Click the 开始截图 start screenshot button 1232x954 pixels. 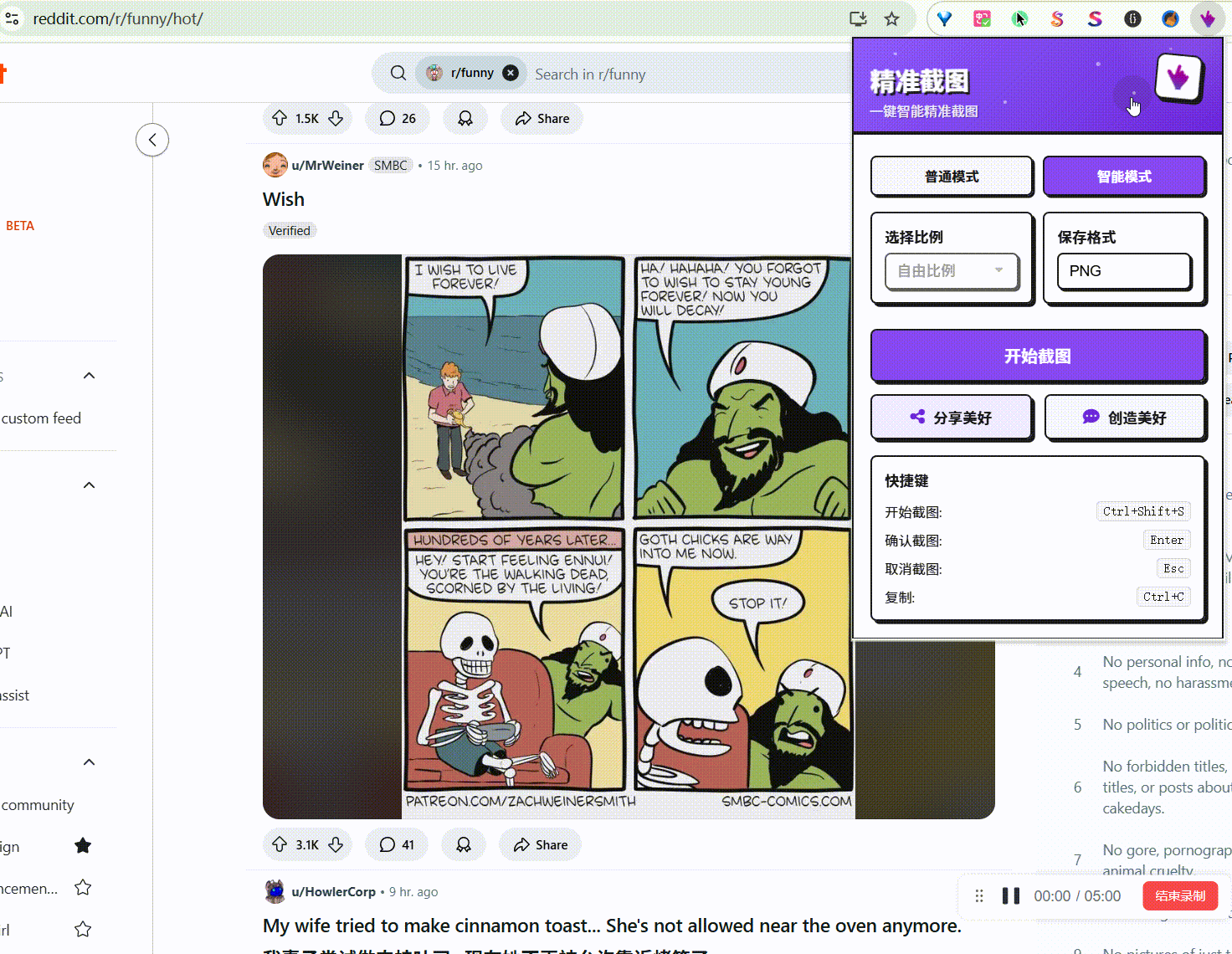[x=1038, y=356]
